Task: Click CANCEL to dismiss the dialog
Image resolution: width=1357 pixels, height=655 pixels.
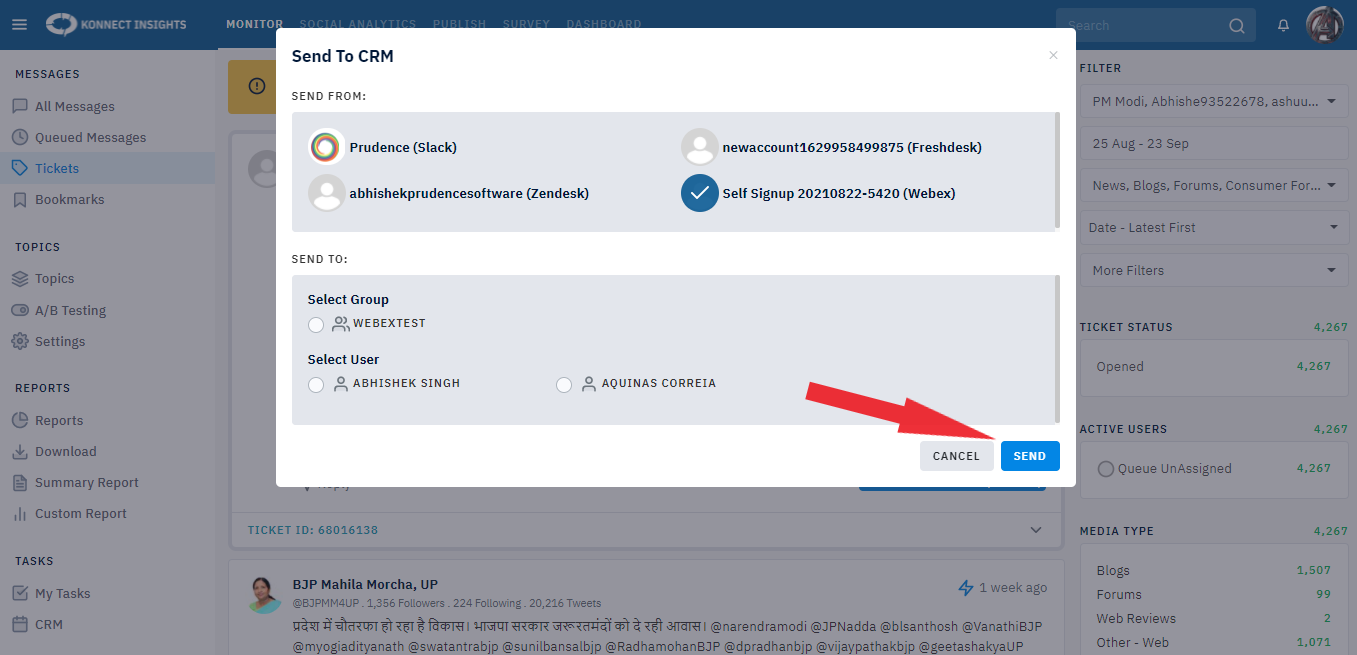Action: tap(956, 455)
